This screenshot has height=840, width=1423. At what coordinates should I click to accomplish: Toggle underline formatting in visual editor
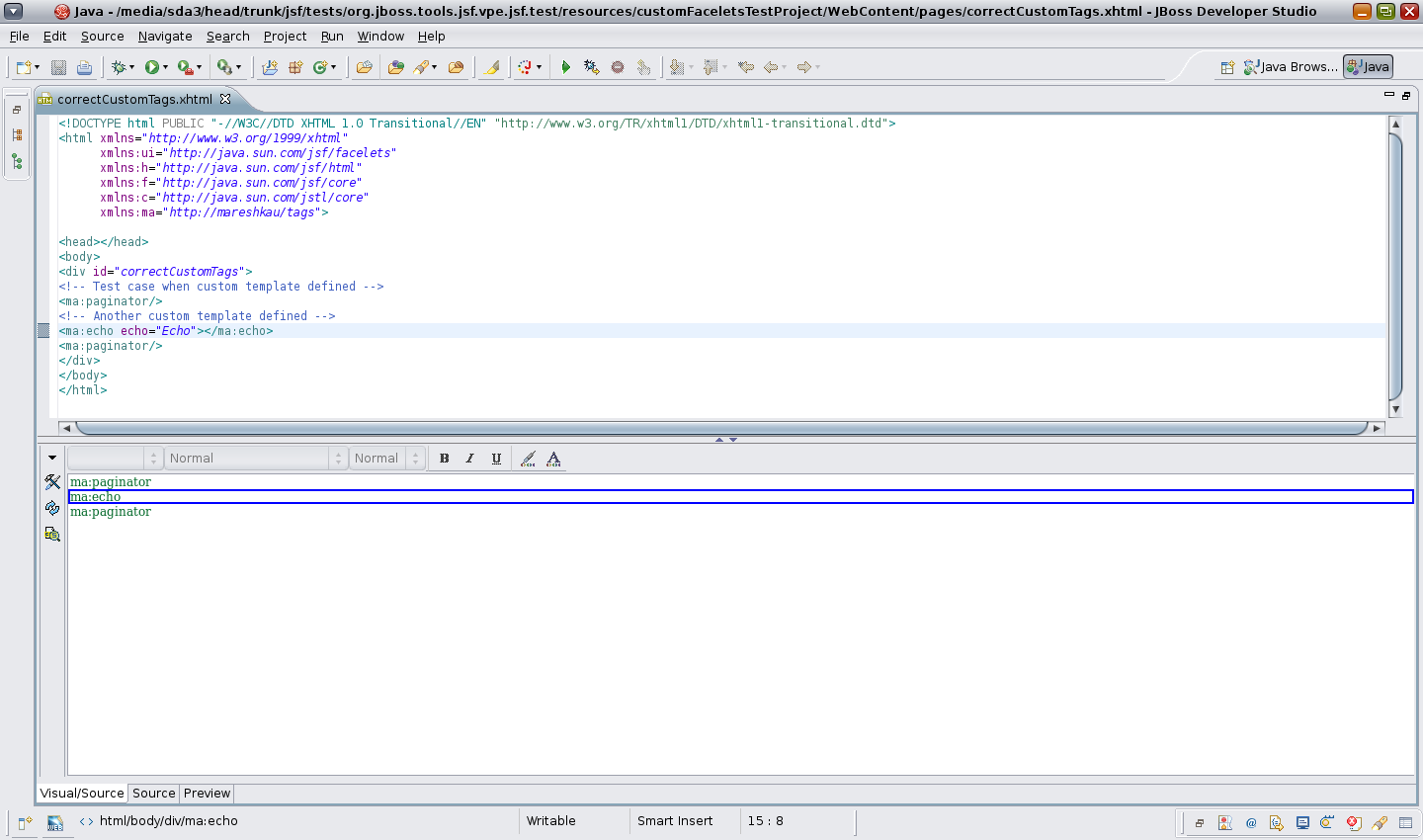(496, 459)
